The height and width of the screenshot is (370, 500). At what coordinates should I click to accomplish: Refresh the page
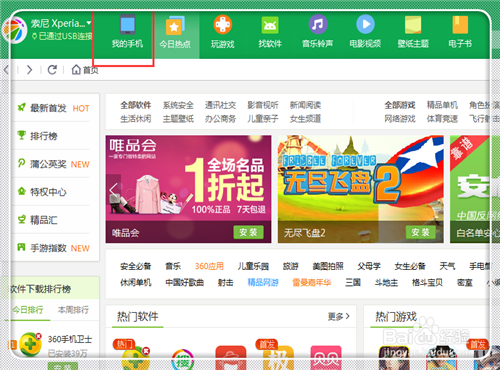tap(52, 70)
